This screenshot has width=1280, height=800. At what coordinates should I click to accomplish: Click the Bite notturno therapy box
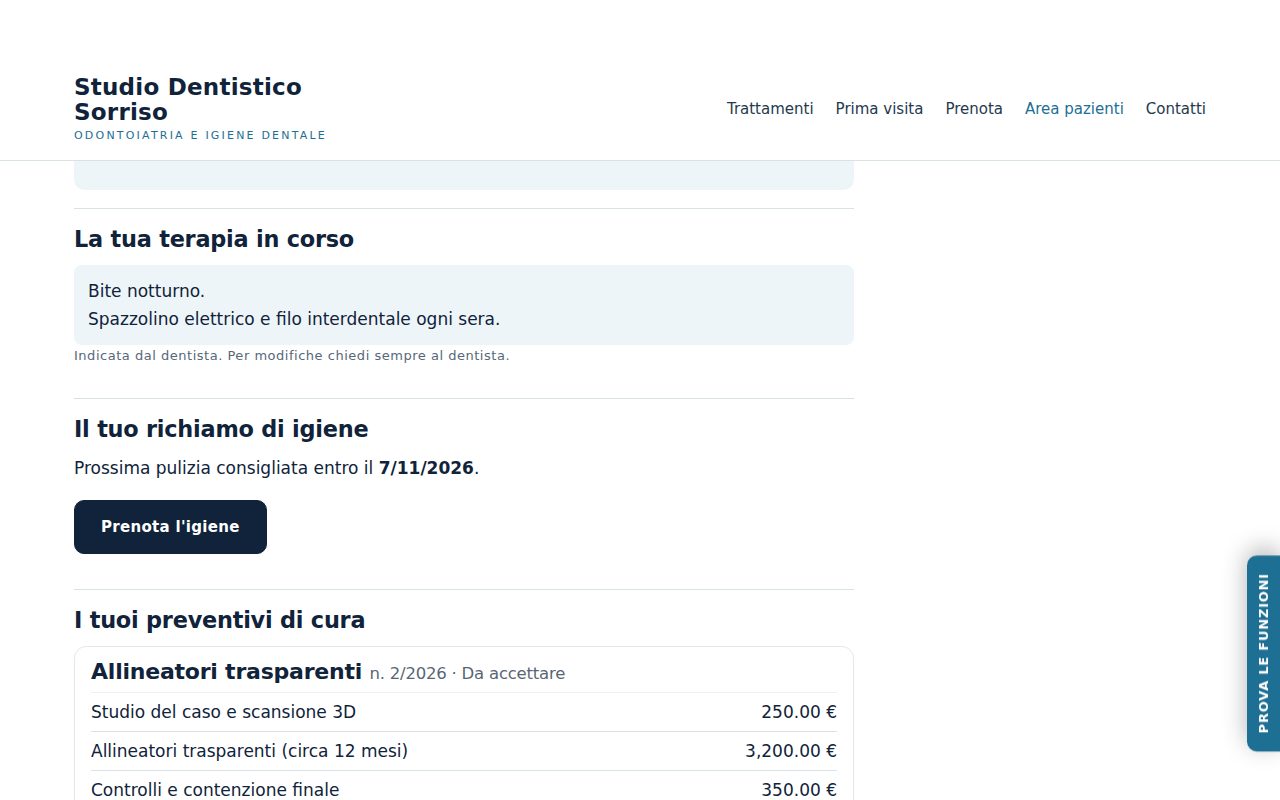464,305
